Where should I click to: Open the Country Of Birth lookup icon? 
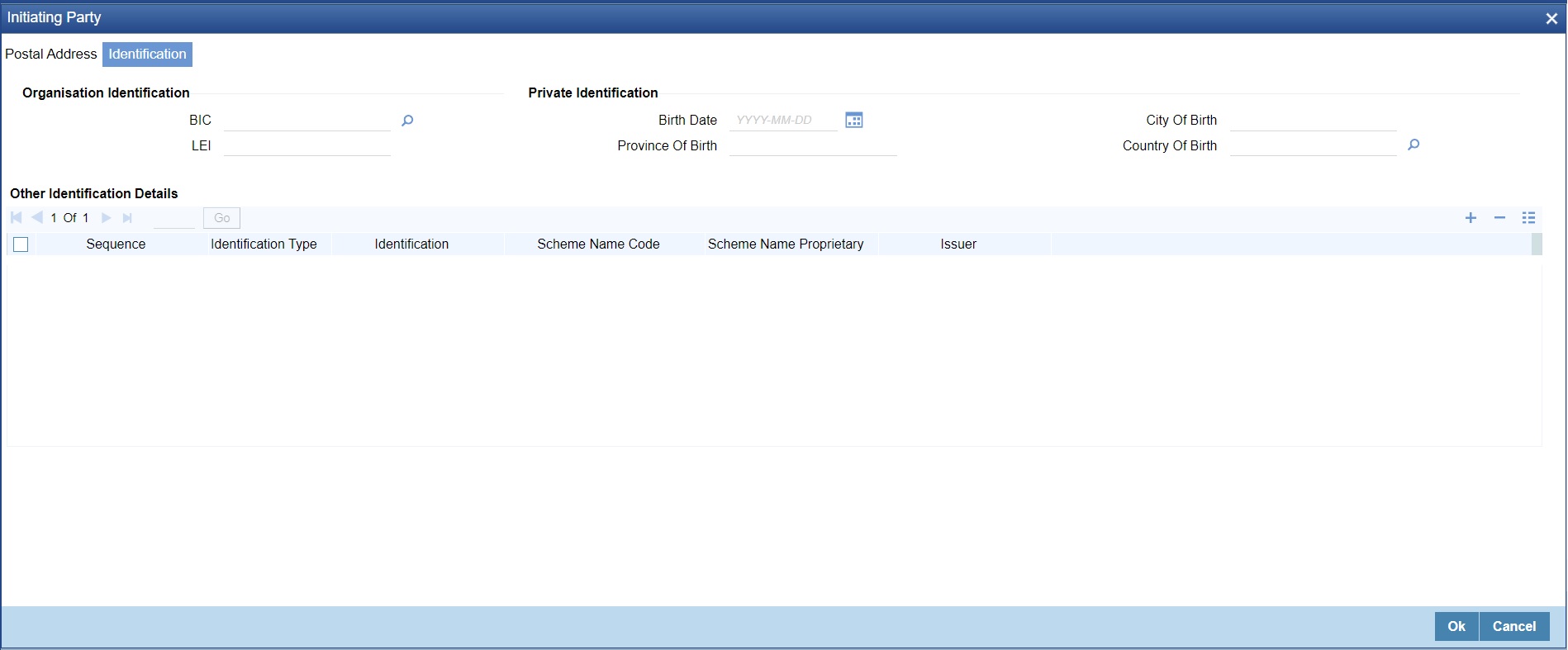click(x=1414, y=145)
